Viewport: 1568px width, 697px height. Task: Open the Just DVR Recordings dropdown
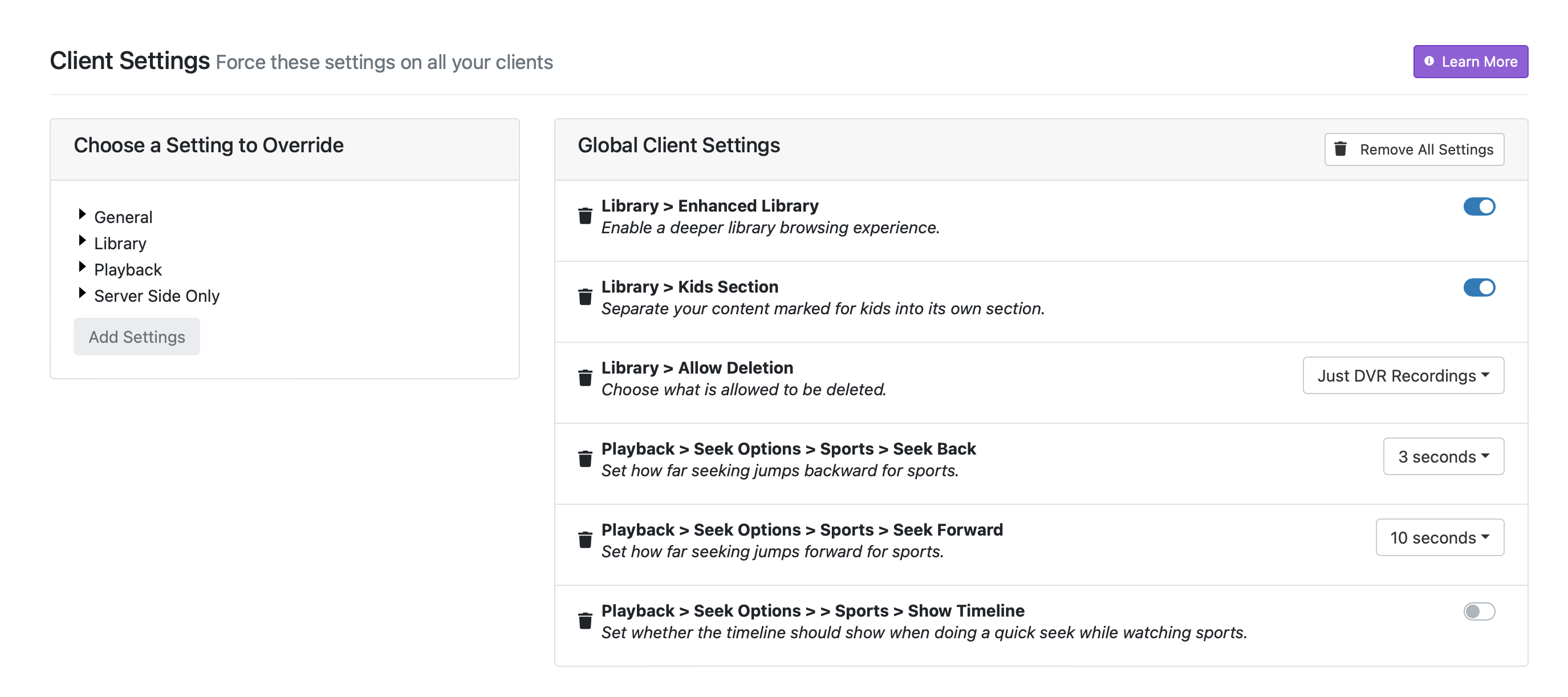pos(1403,375)
